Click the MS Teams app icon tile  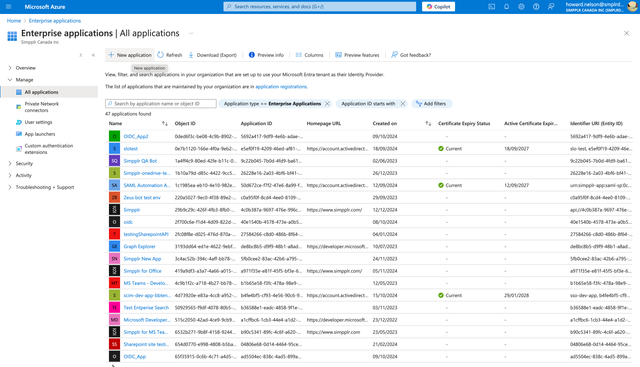(x=114, y=283)
